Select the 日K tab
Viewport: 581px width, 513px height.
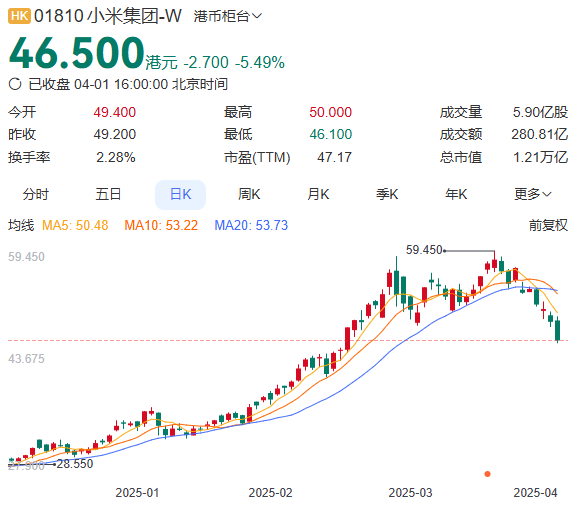[180, 195]
